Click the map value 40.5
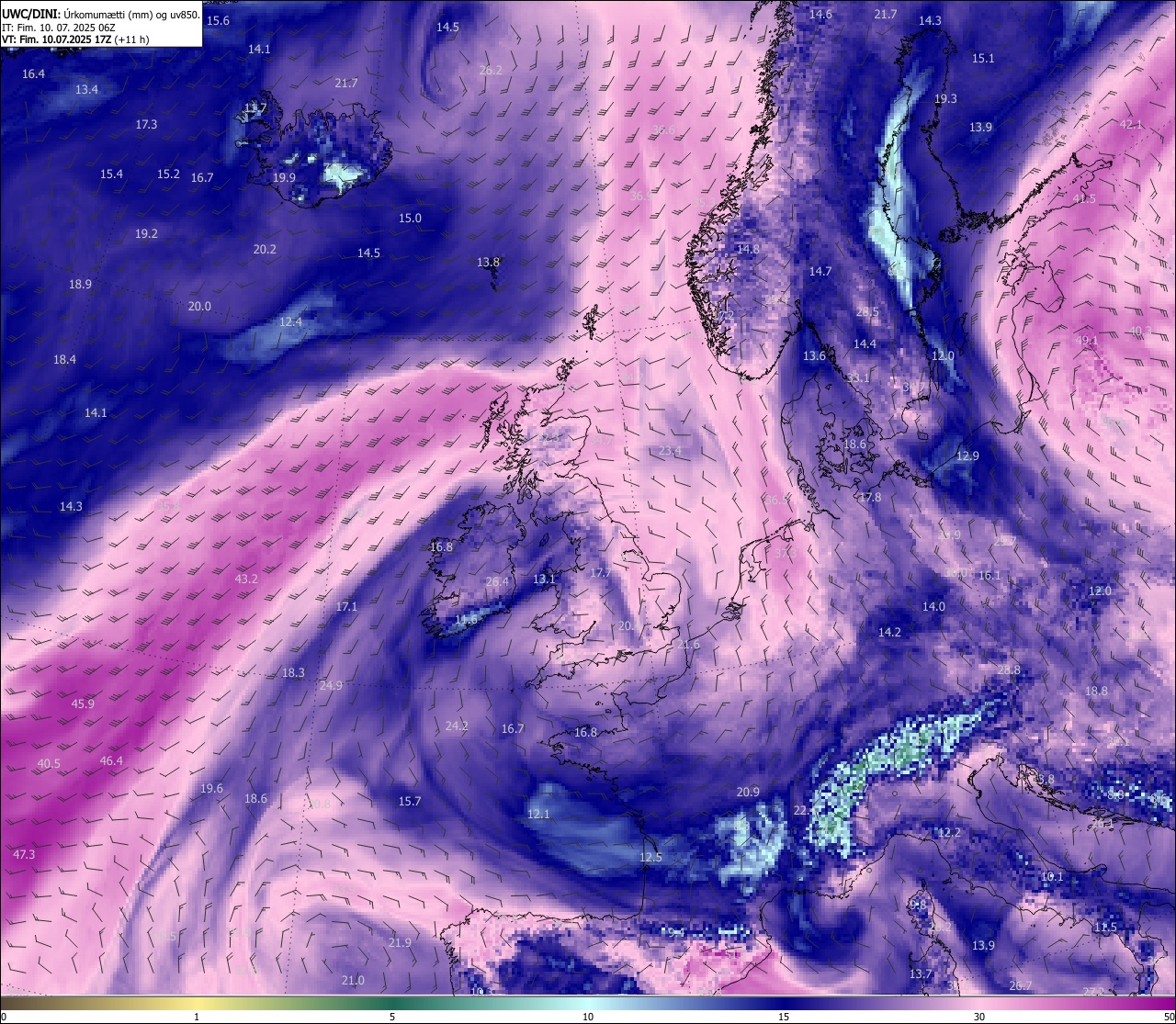 coord(49,763)
